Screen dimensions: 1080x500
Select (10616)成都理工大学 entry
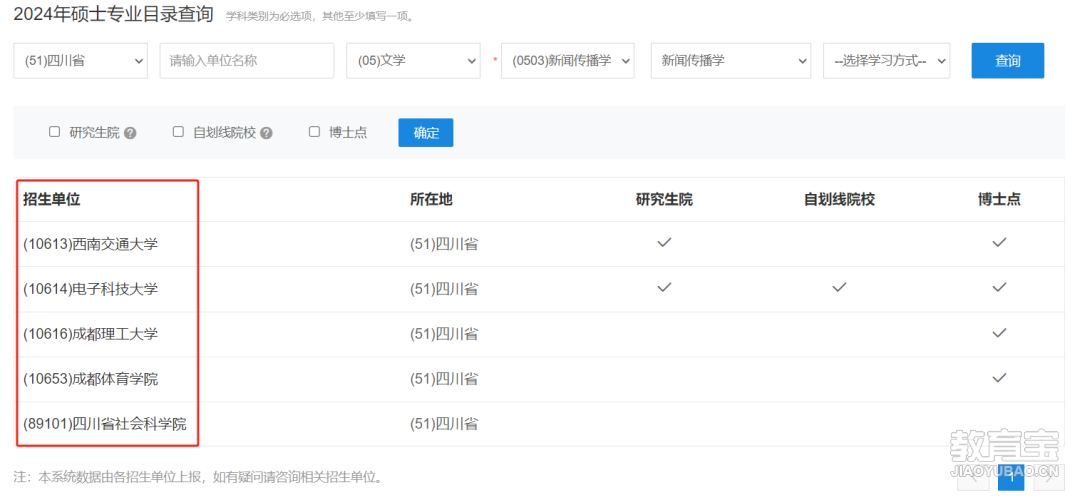pos(90,334)
